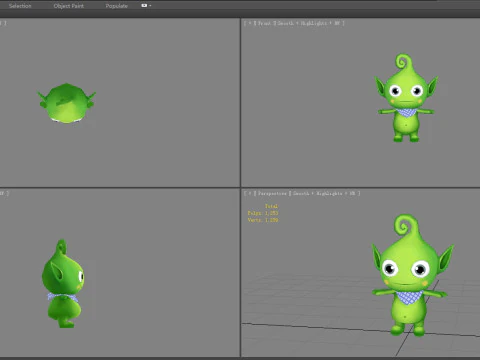Select the side-view character in bottom-left viewport

tap(63, 283)
